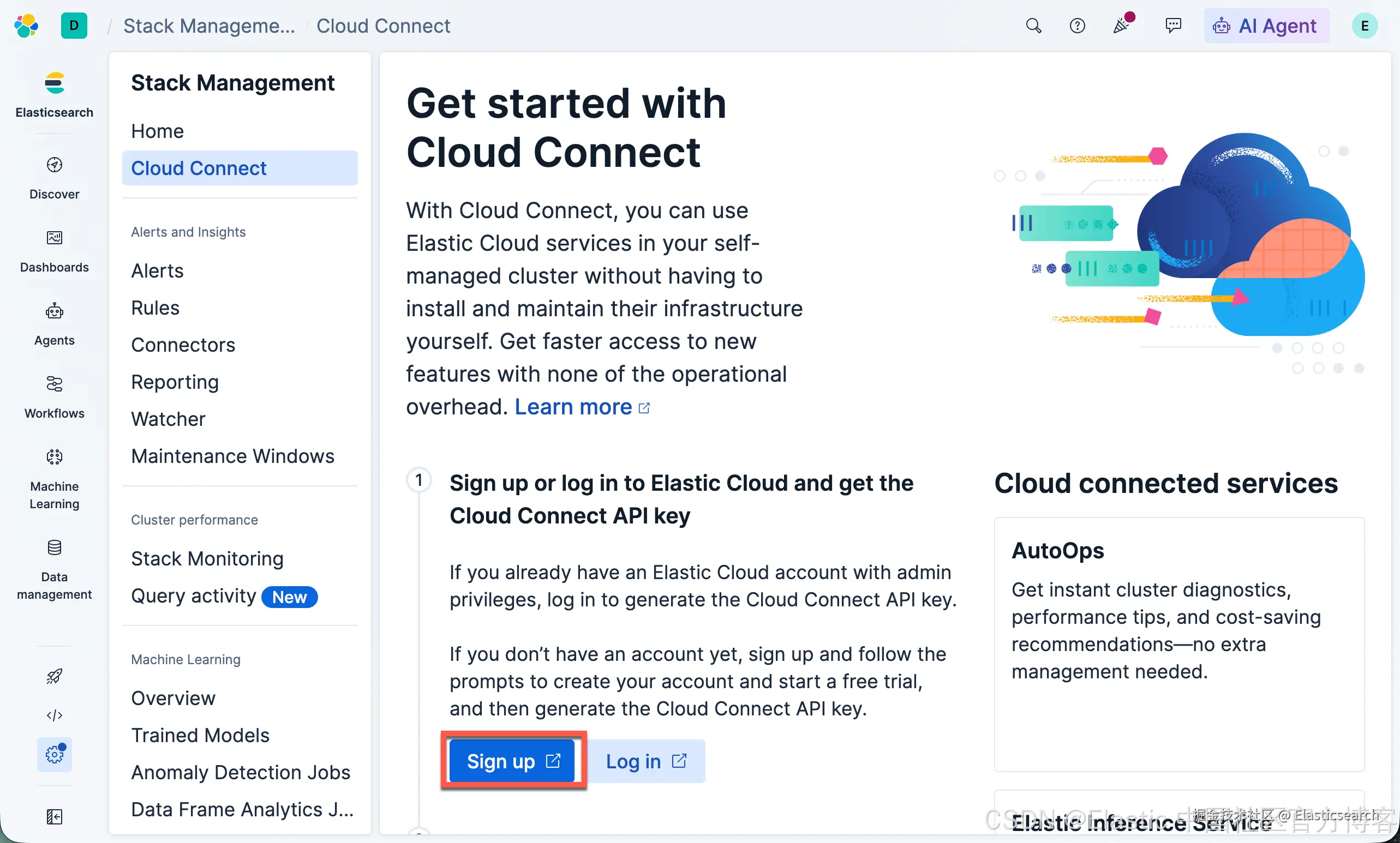Click the Get started with Cloud Connect heading
1400x843 pixels.
click(566, 128)
